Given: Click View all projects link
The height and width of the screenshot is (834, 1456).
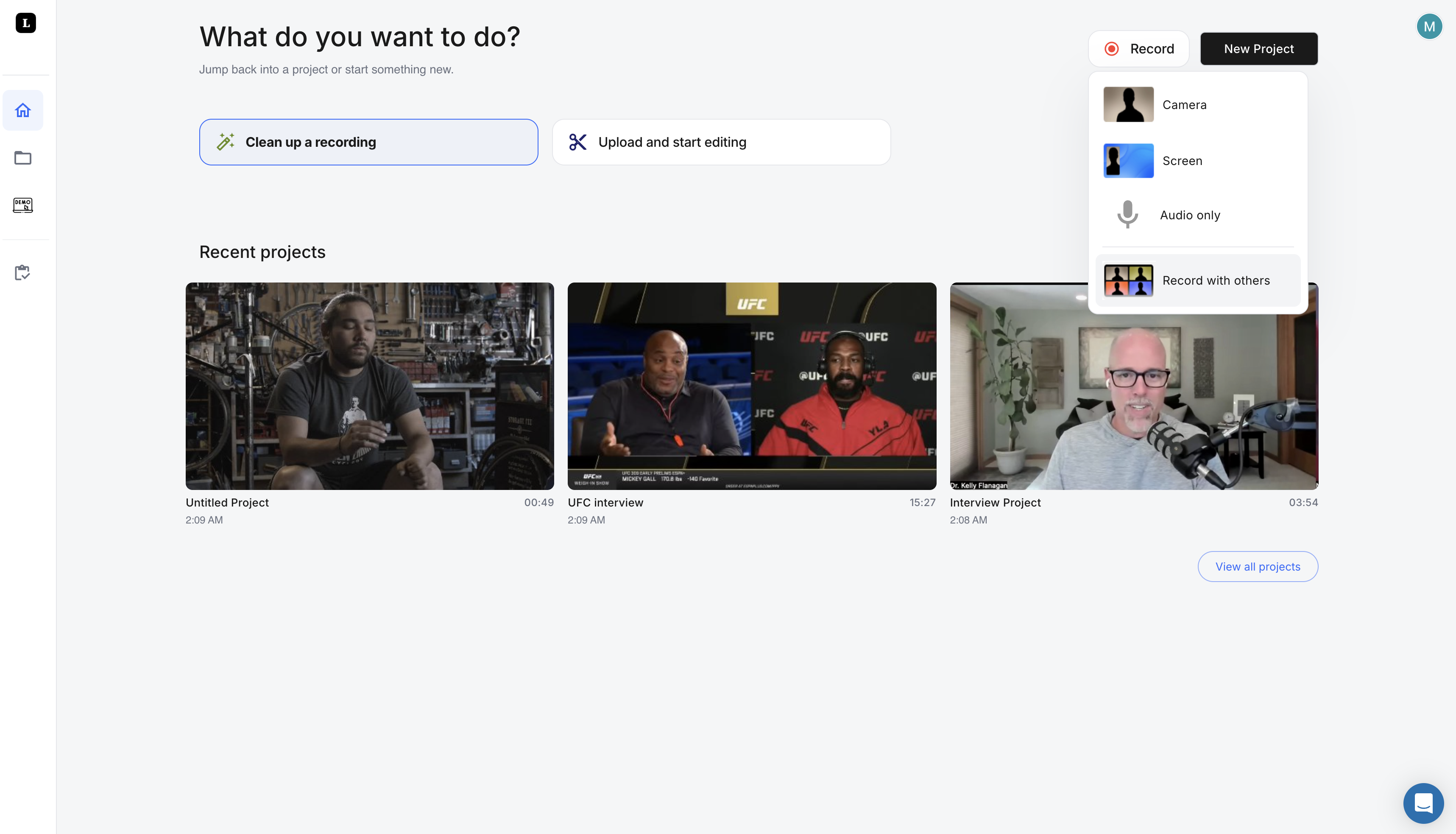Looking at the screenshot, I should click(x=1258, y=566).
